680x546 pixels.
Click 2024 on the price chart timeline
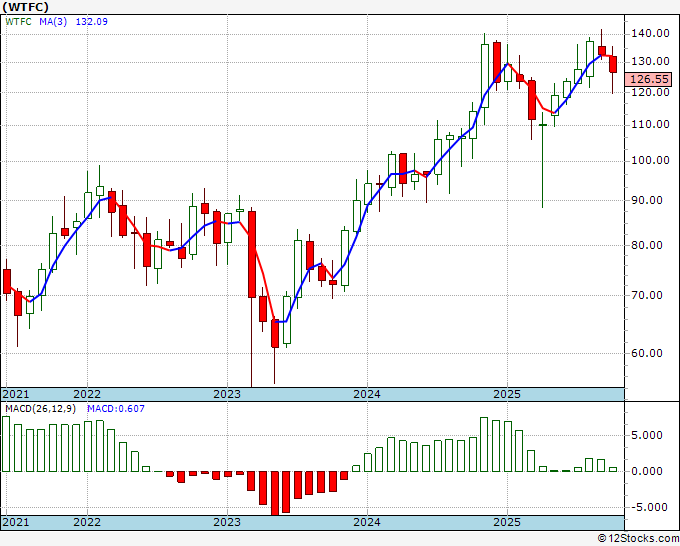367,394
